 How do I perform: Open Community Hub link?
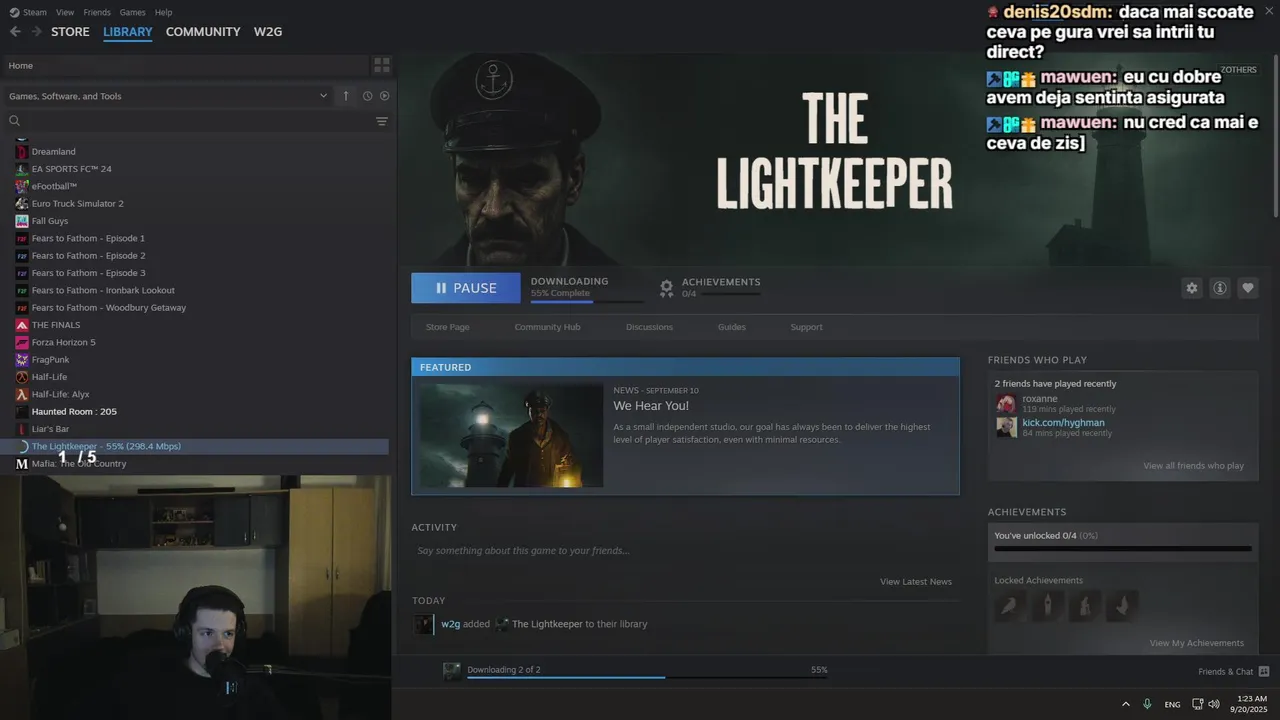[547, 327]
